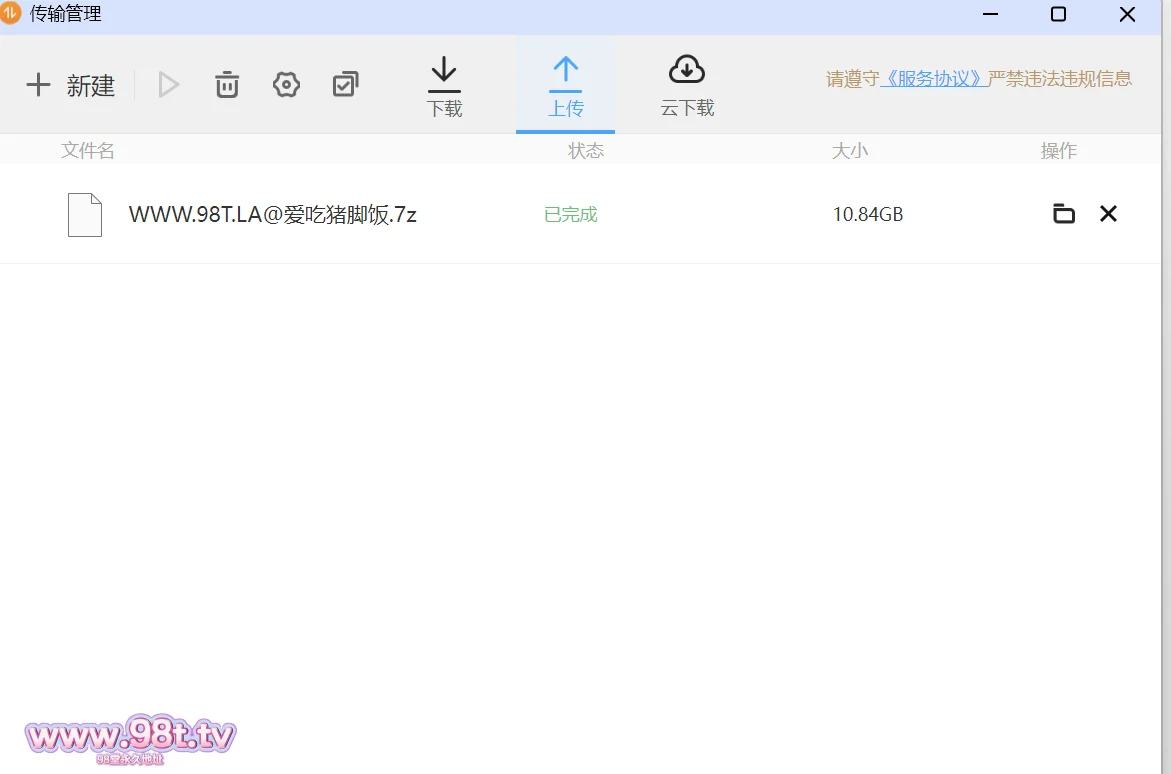1171x774 pixels.
Task: Maximize the 传输管理 window
Action: 1058,15
